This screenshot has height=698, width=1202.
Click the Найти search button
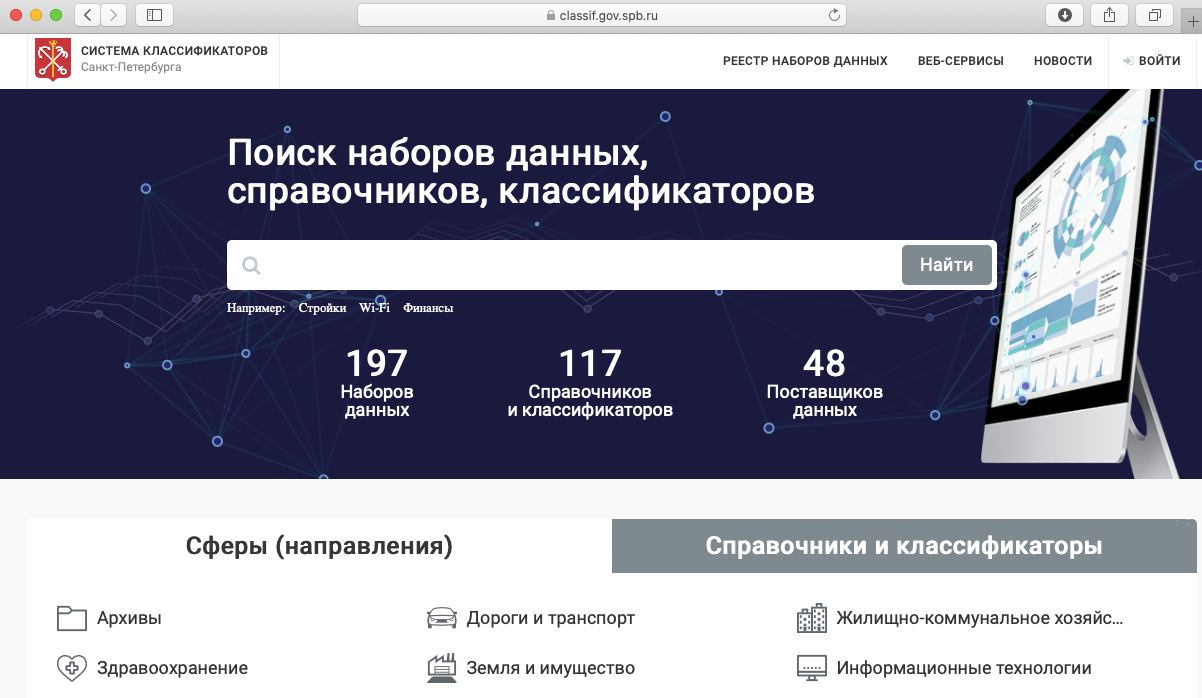pyautogui.click(x=946, y=265)
